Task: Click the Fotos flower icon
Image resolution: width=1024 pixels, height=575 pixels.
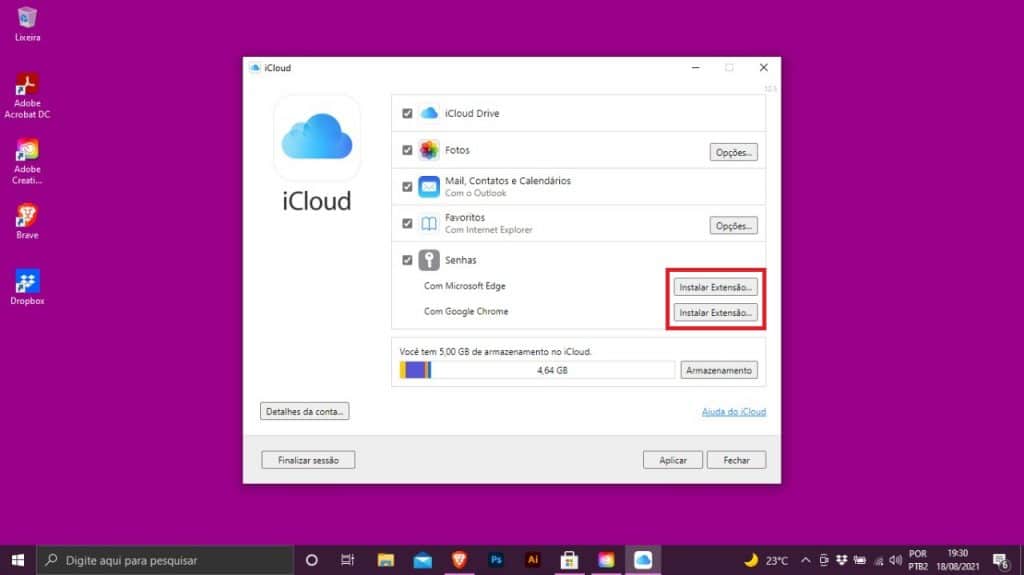Action: coord(429,150)
